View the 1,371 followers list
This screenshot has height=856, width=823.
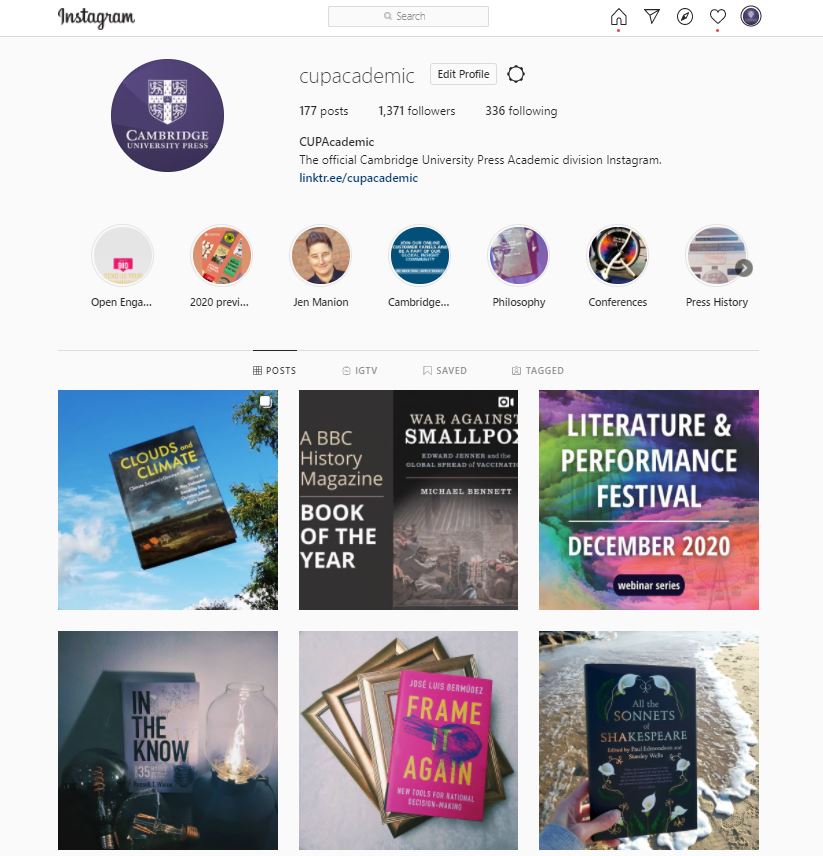point(416,111)
